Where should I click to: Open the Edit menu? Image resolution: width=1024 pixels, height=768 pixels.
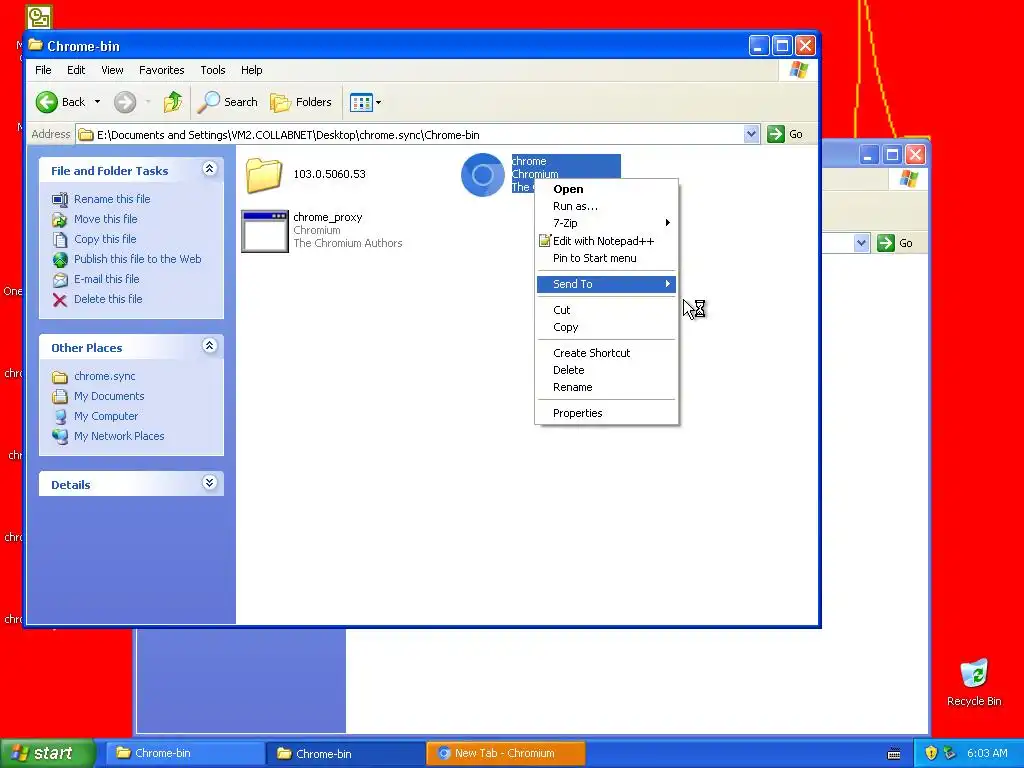(x=76, y=70)
